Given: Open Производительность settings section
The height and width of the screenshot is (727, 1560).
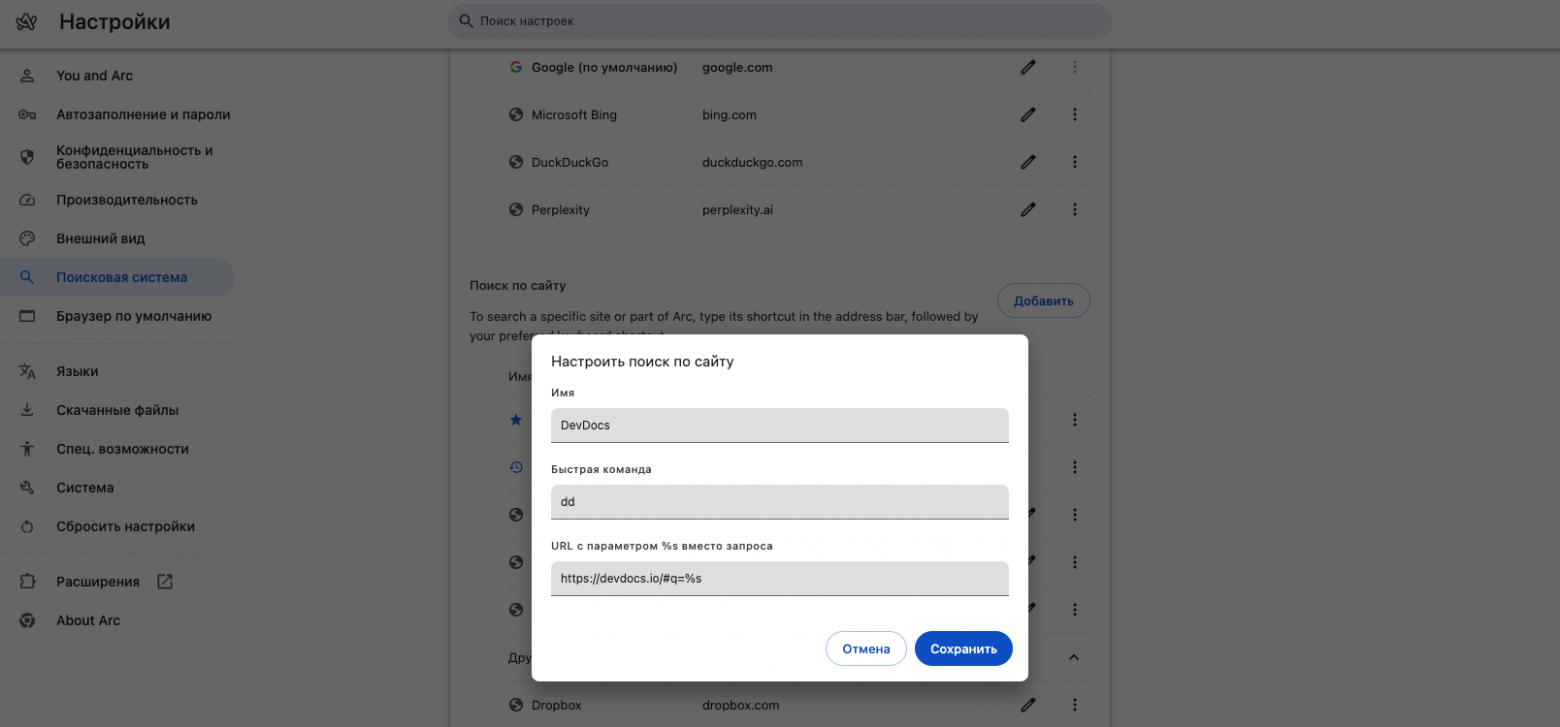Looking at the screenshot, I should pyautogui.click(x=118, y=200).
